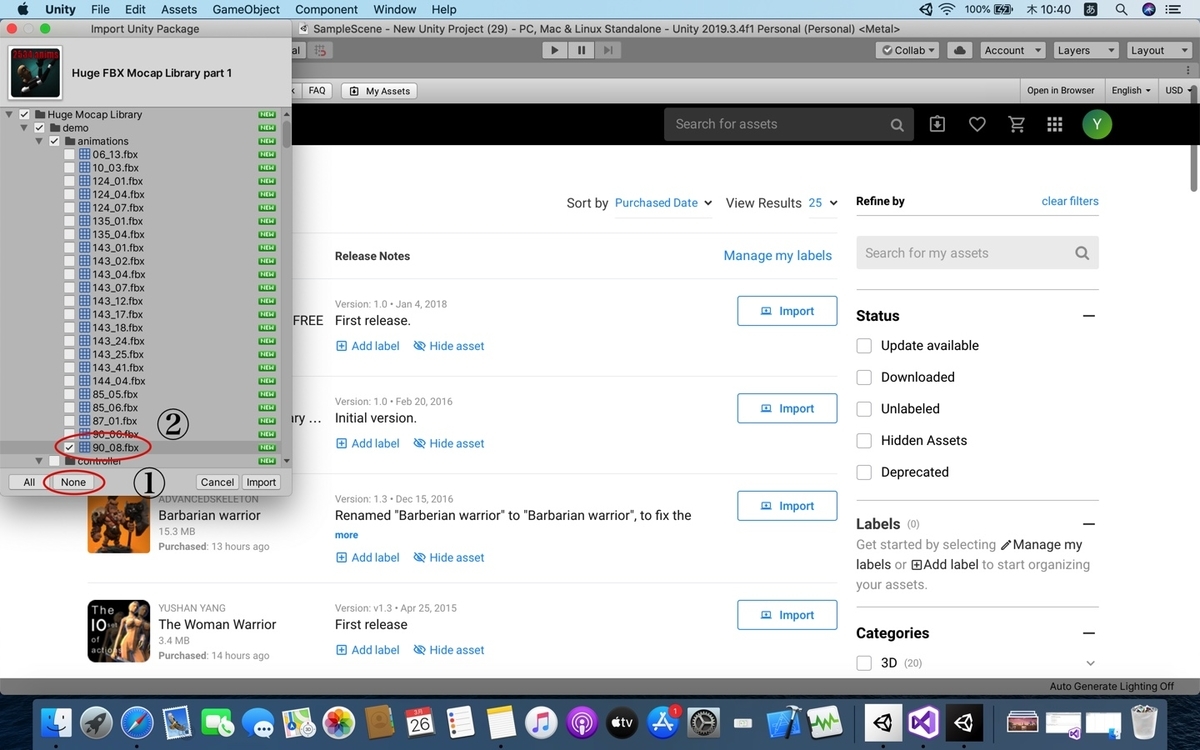1200x750 pixels.
Task: Toggle Huge Mocap Library folder checkbox
Action: pyautogui.click(x=25, y=115)
